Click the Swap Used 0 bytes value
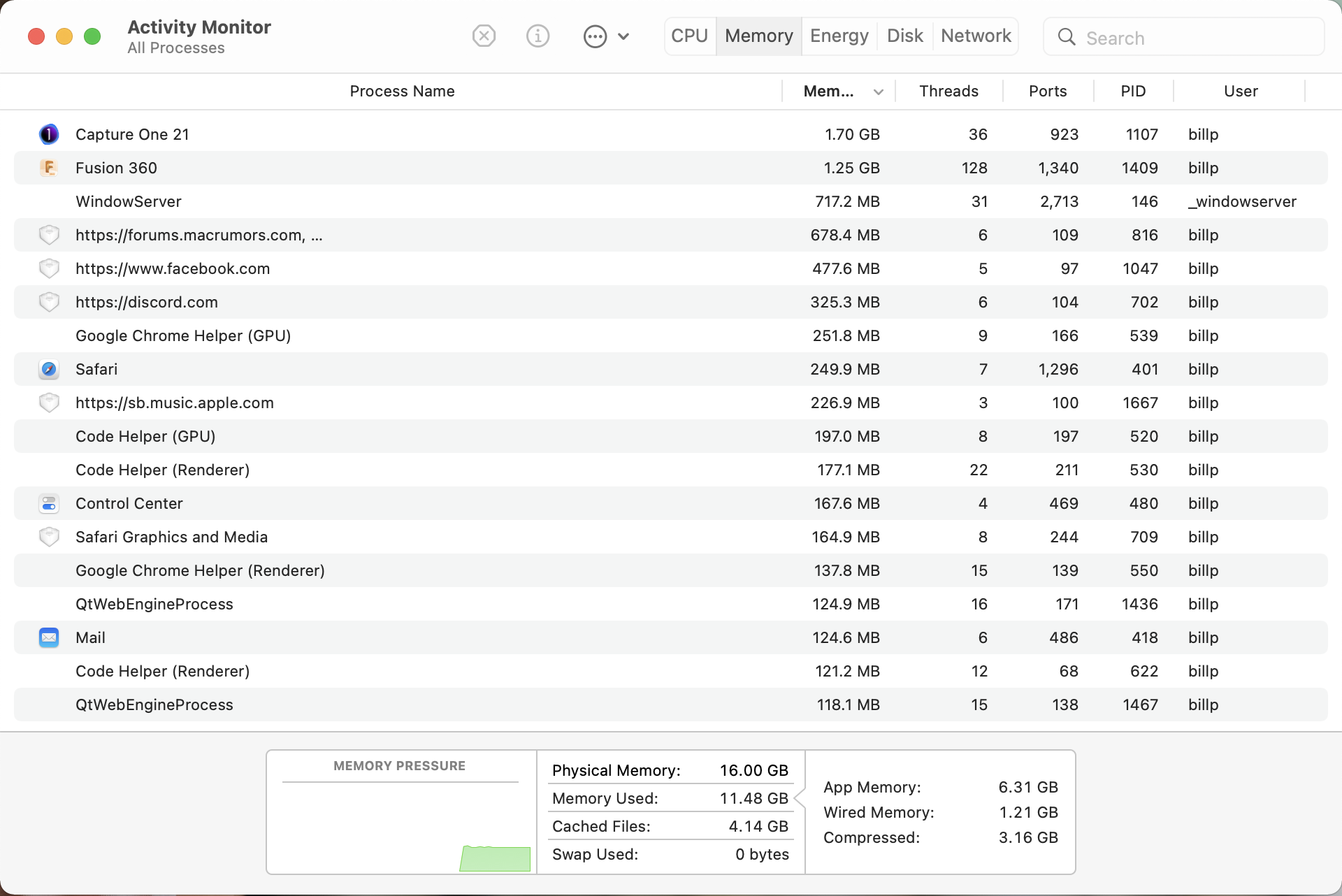The height and width of the screenshot is (896, 1342). [762, 854]
